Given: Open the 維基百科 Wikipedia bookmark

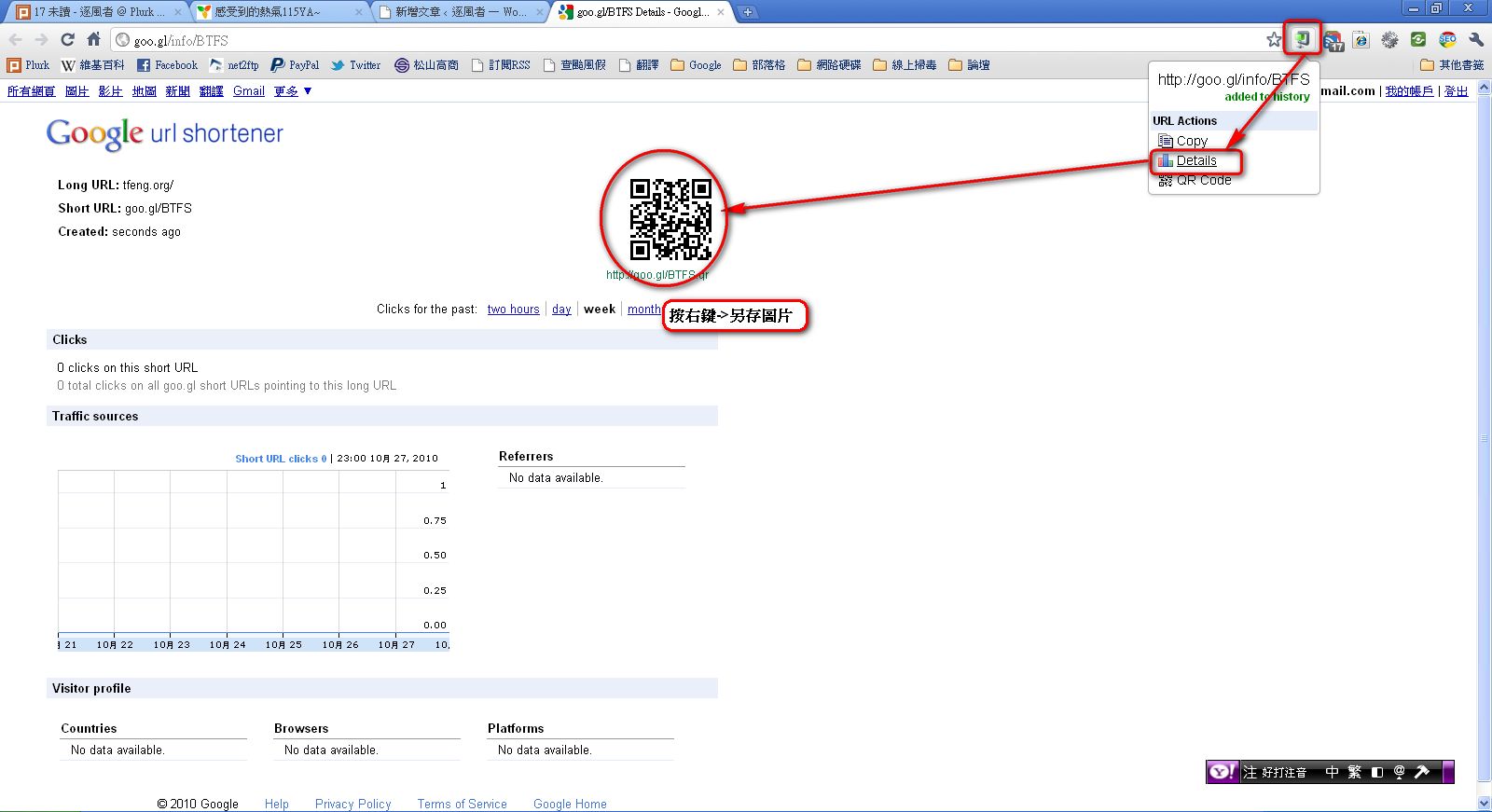Looking at the screenshot, I should [92, 65].
